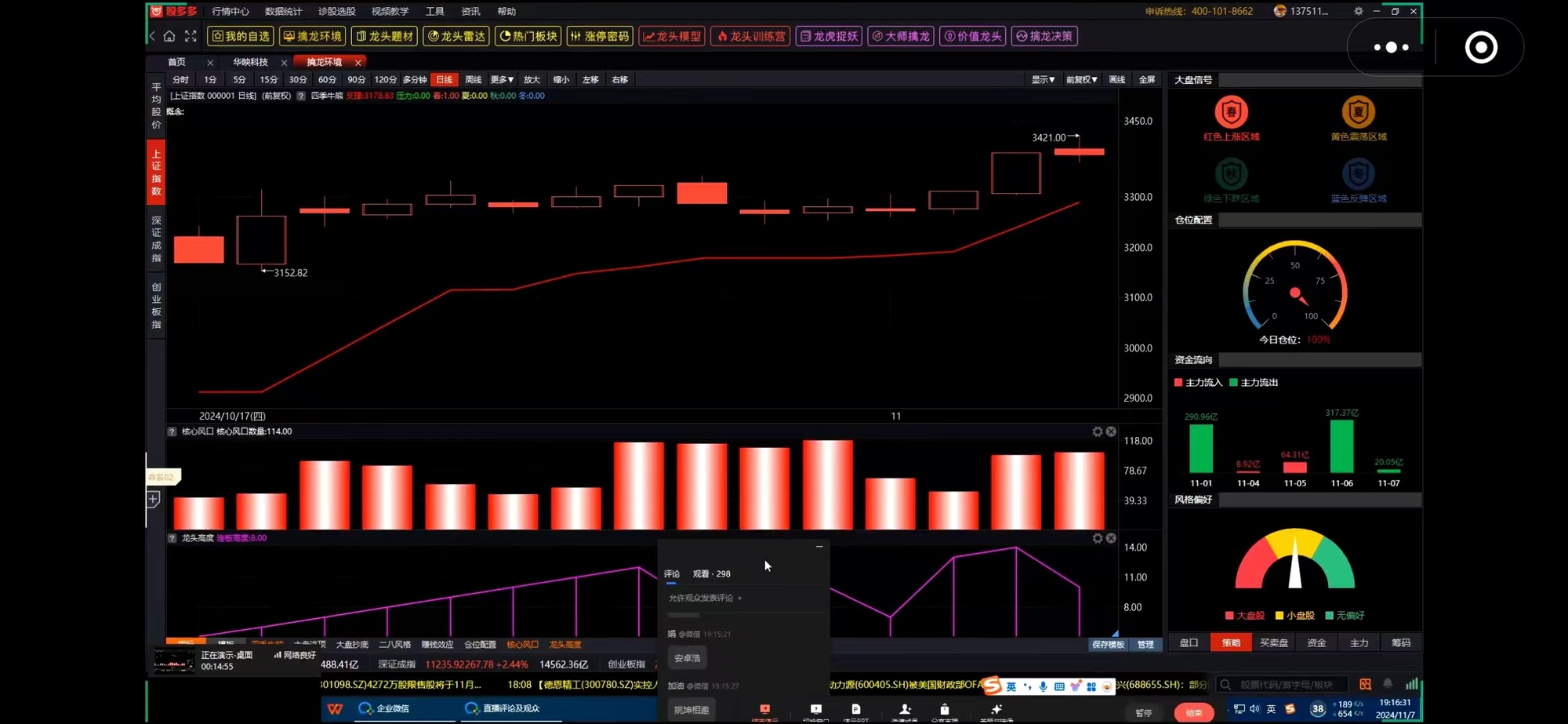Viewport: 1568px width, 724px height.
Task: Open the 龙头雷达 radar tool
Action: pos(456,36)
